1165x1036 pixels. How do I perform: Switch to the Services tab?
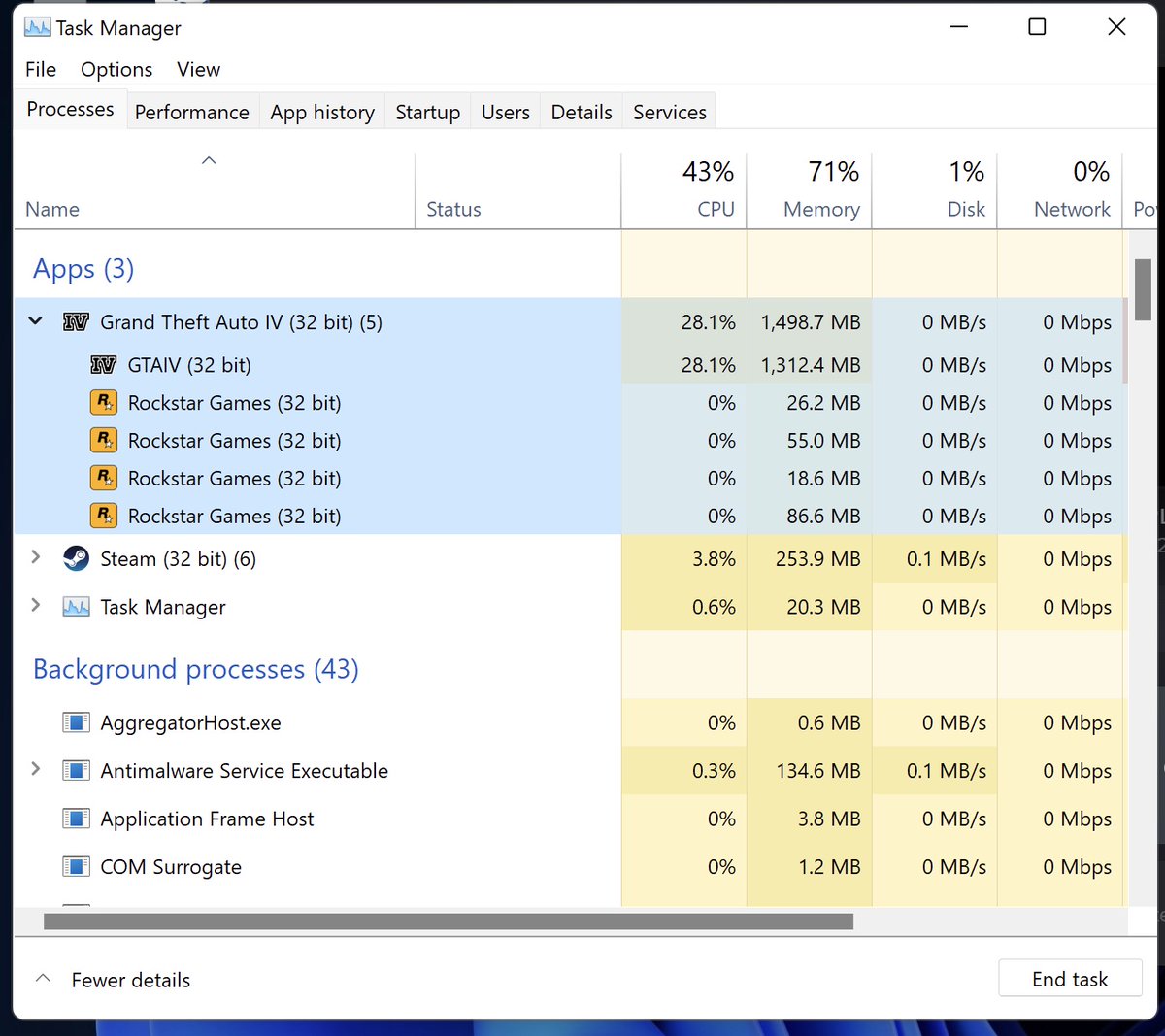point(670,112)
